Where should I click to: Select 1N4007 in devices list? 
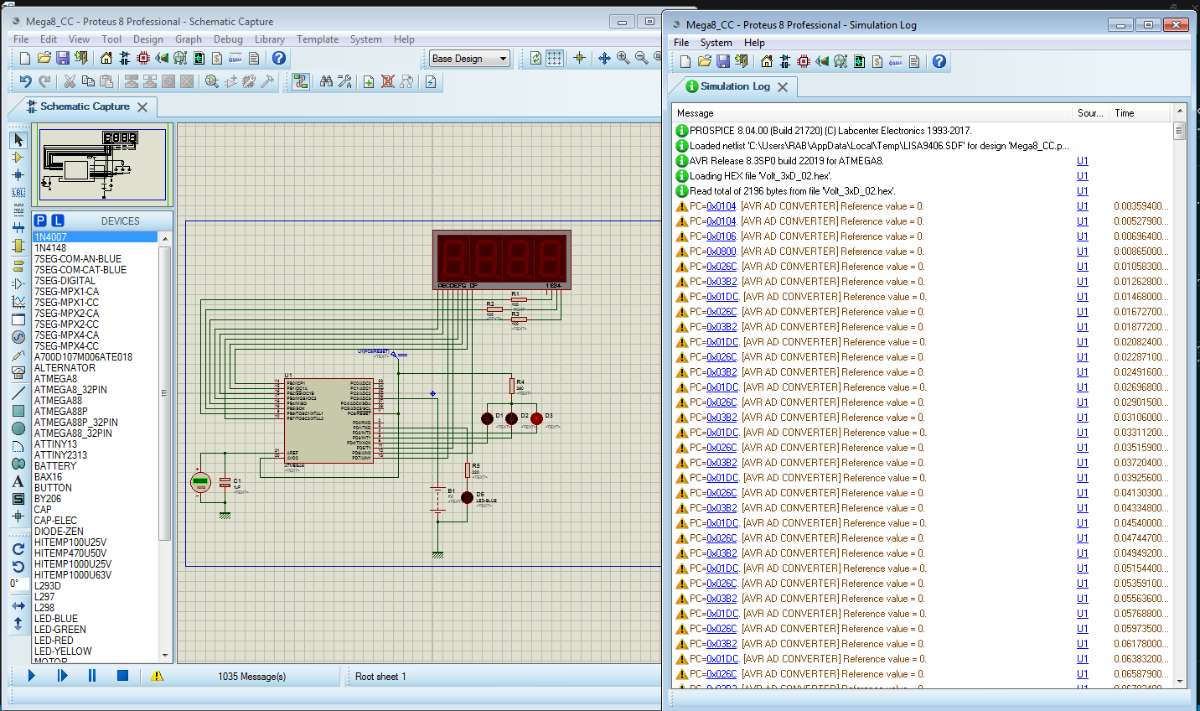click(x=96, y=237)
